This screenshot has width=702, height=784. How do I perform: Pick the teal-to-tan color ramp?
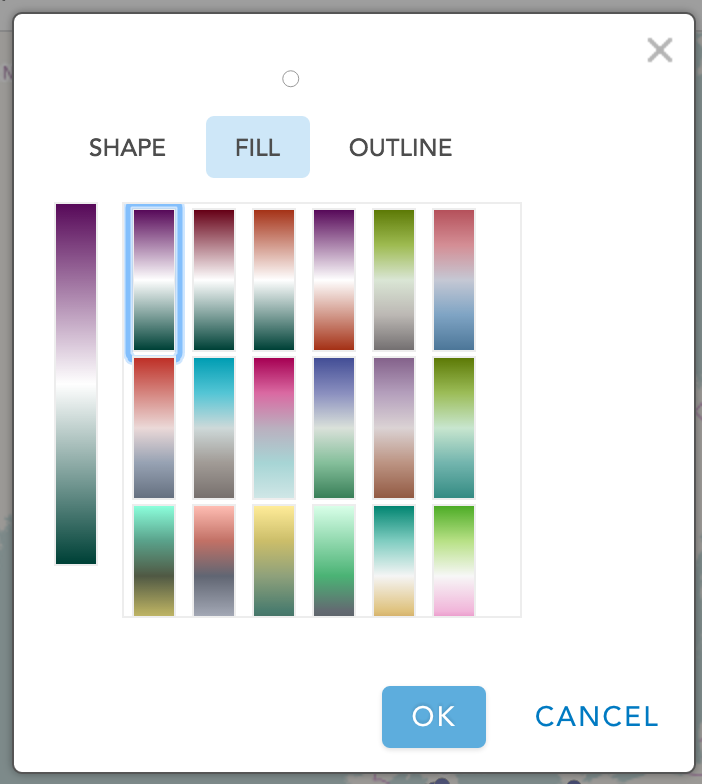pyautogui.click(x=394, y=560)
